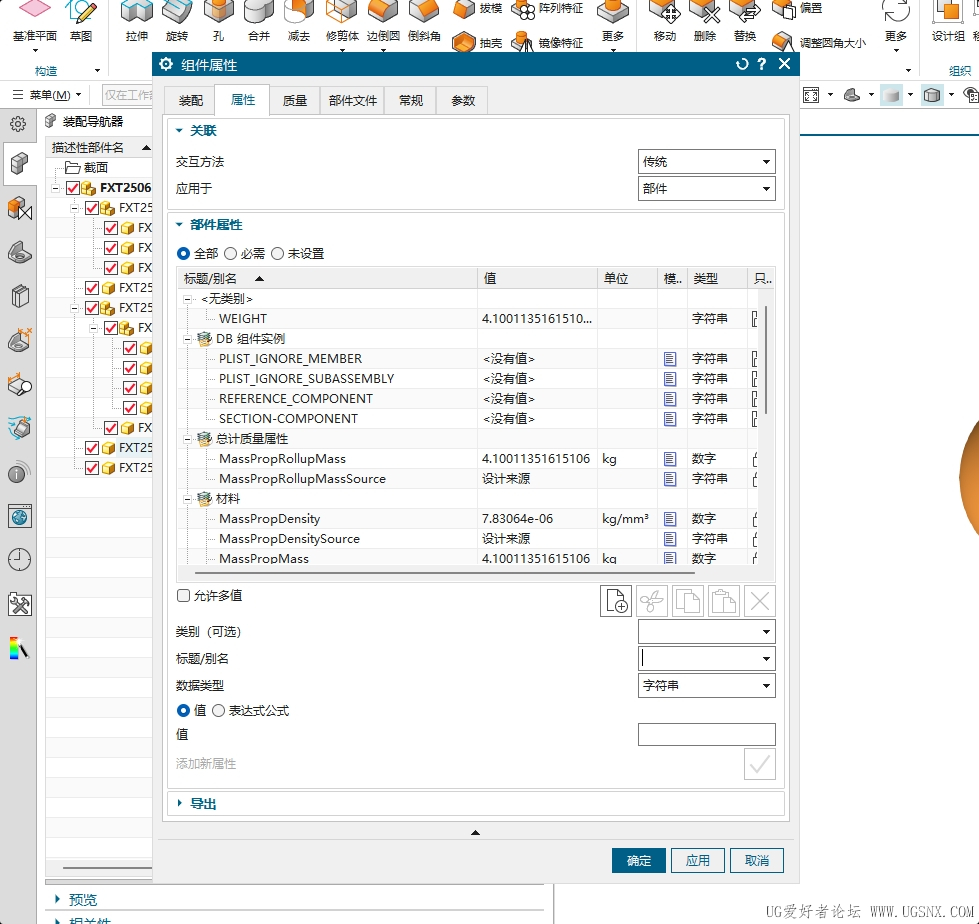Open the 数据类型 dropdown
The image size is (979, 924).
pyautogui.click(x=707, y=686)
